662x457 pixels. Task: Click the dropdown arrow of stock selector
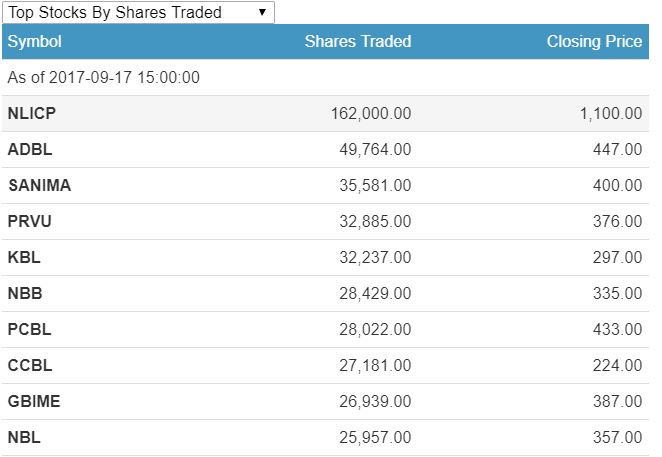point(262,13)
